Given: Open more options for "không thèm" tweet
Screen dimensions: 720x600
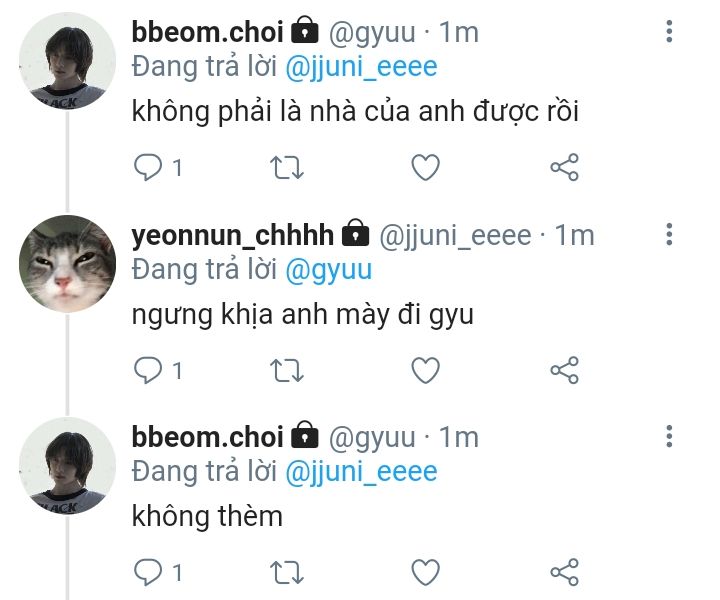Looking at the screenshot, I should click(x=669, y=437).
